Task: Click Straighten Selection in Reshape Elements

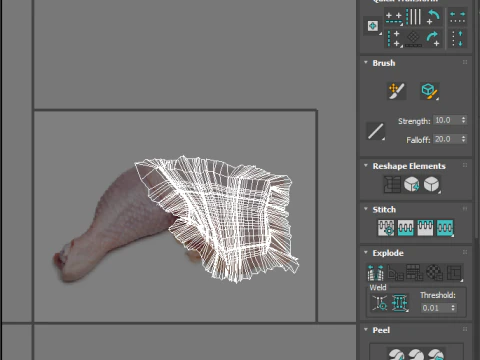Action: pyautogui.click(x=392, y=184)
